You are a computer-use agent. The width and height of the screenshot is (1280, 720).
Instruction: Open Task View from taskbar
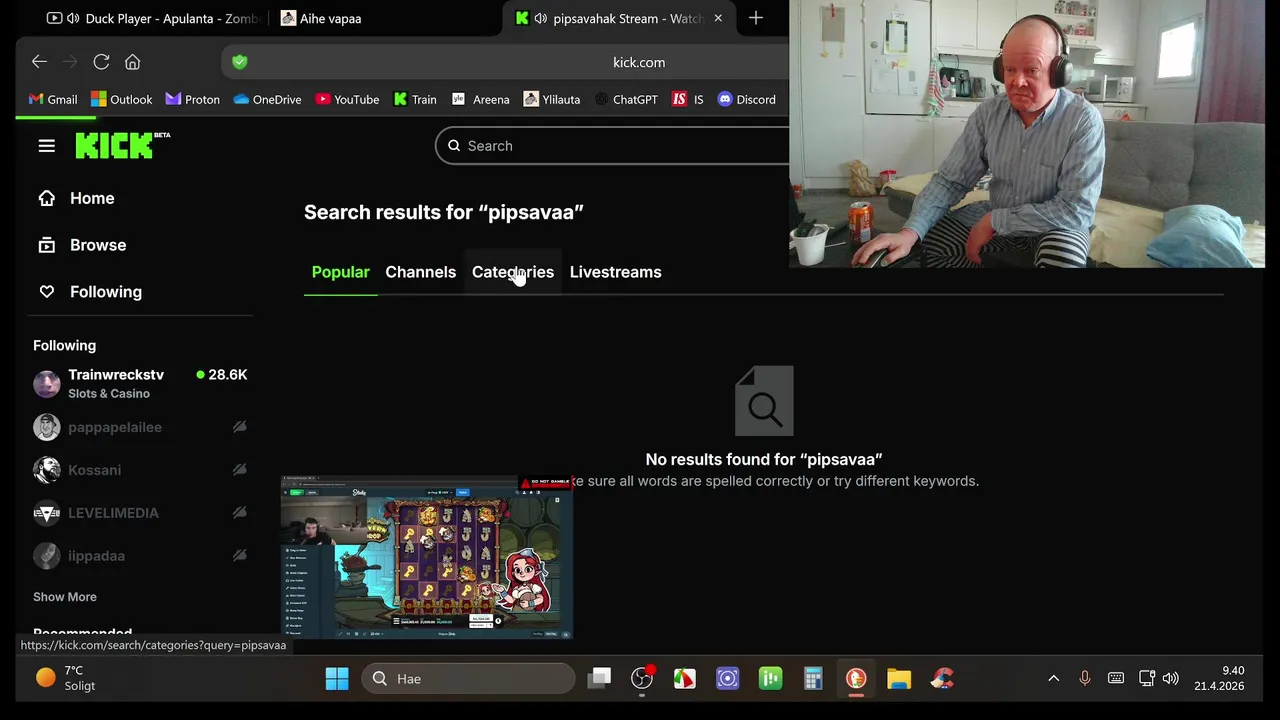tap(599, 679)
